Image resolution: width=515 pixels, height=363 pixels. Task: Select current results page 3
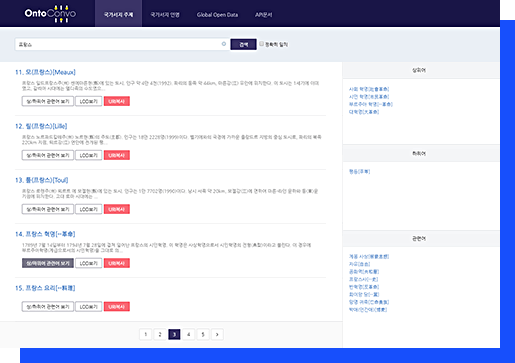pyautogui.click(x=174, y=334)
